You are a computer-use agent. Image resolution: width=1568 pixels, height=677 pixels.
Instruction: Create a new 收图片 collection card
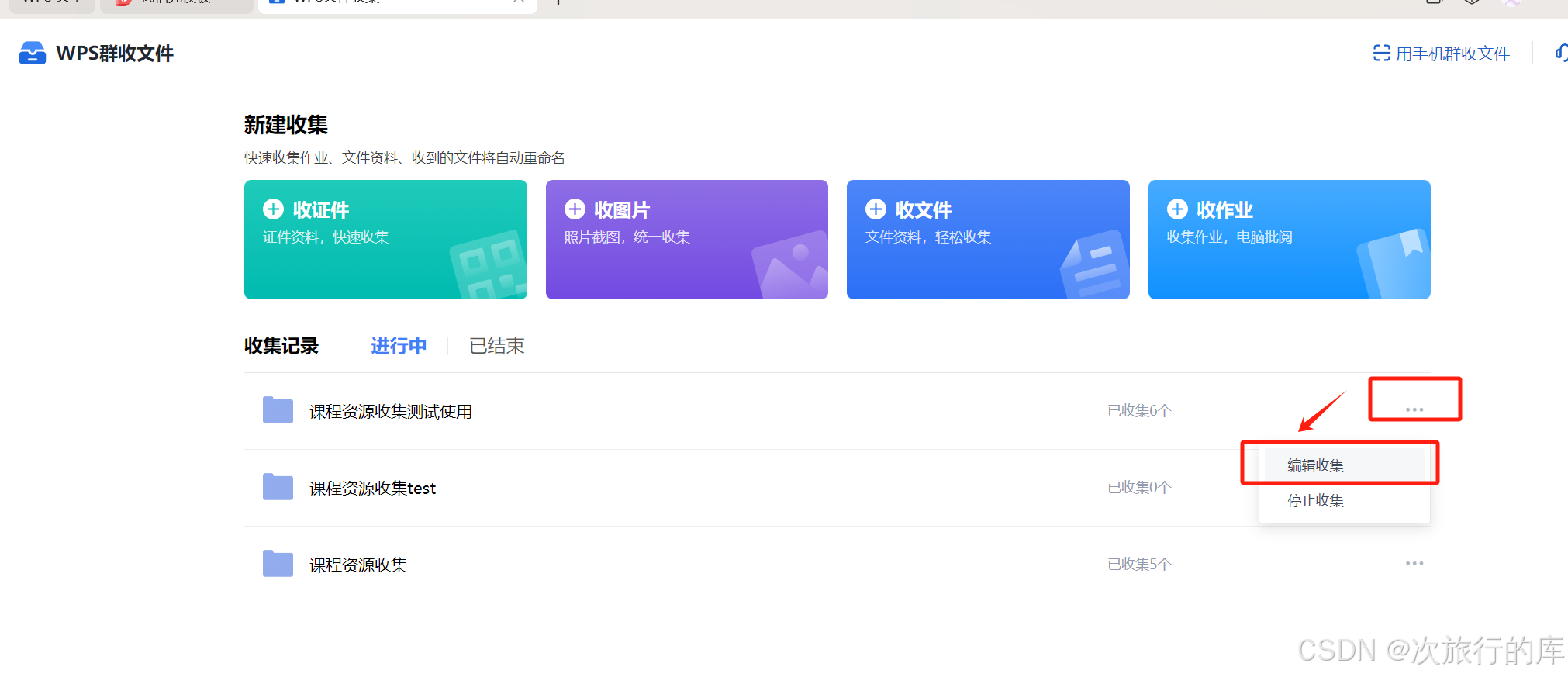coord(687,240)
